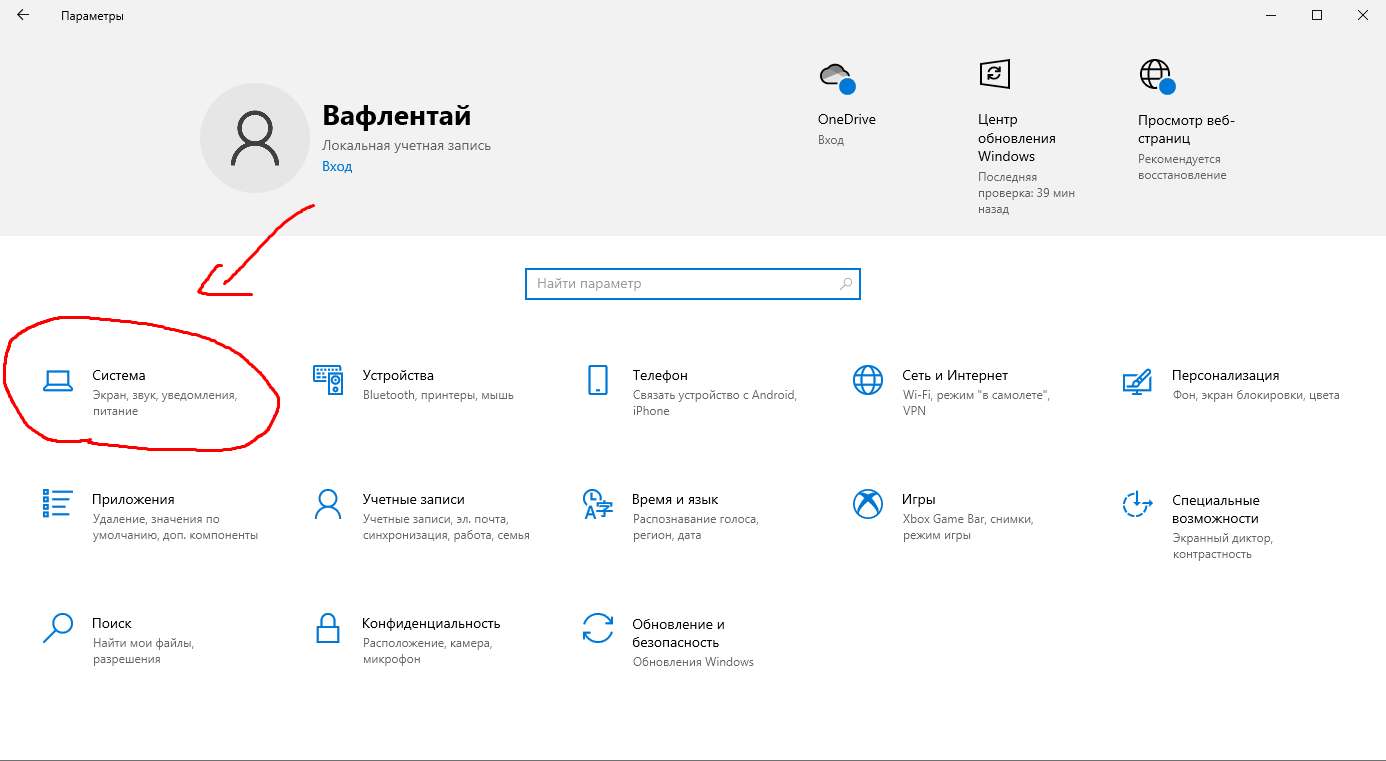Open the Сеть и Интернет globe icon
This screenshot has width=1386, height=761.
(x=868, y=380)
